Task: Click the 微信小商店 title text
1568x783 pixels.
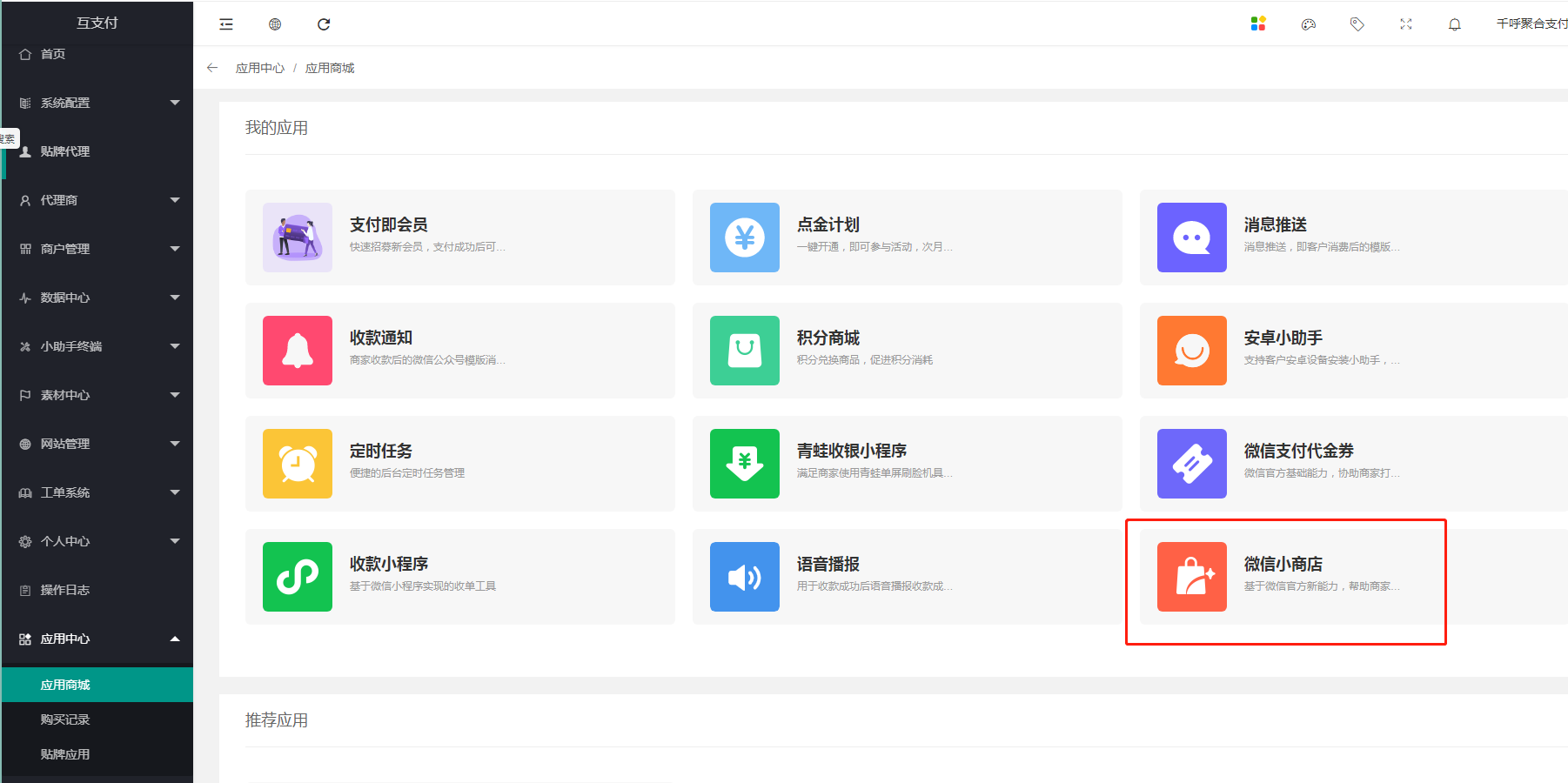Action: pyautogui.click(x=1283, y=564)
